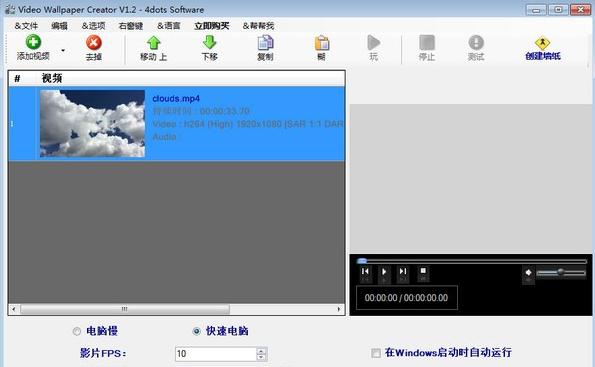The width and height of the screenshot is (595, 367).
Task: Minimize the Video Wallpaper Creator window
Action: (536, 9)
